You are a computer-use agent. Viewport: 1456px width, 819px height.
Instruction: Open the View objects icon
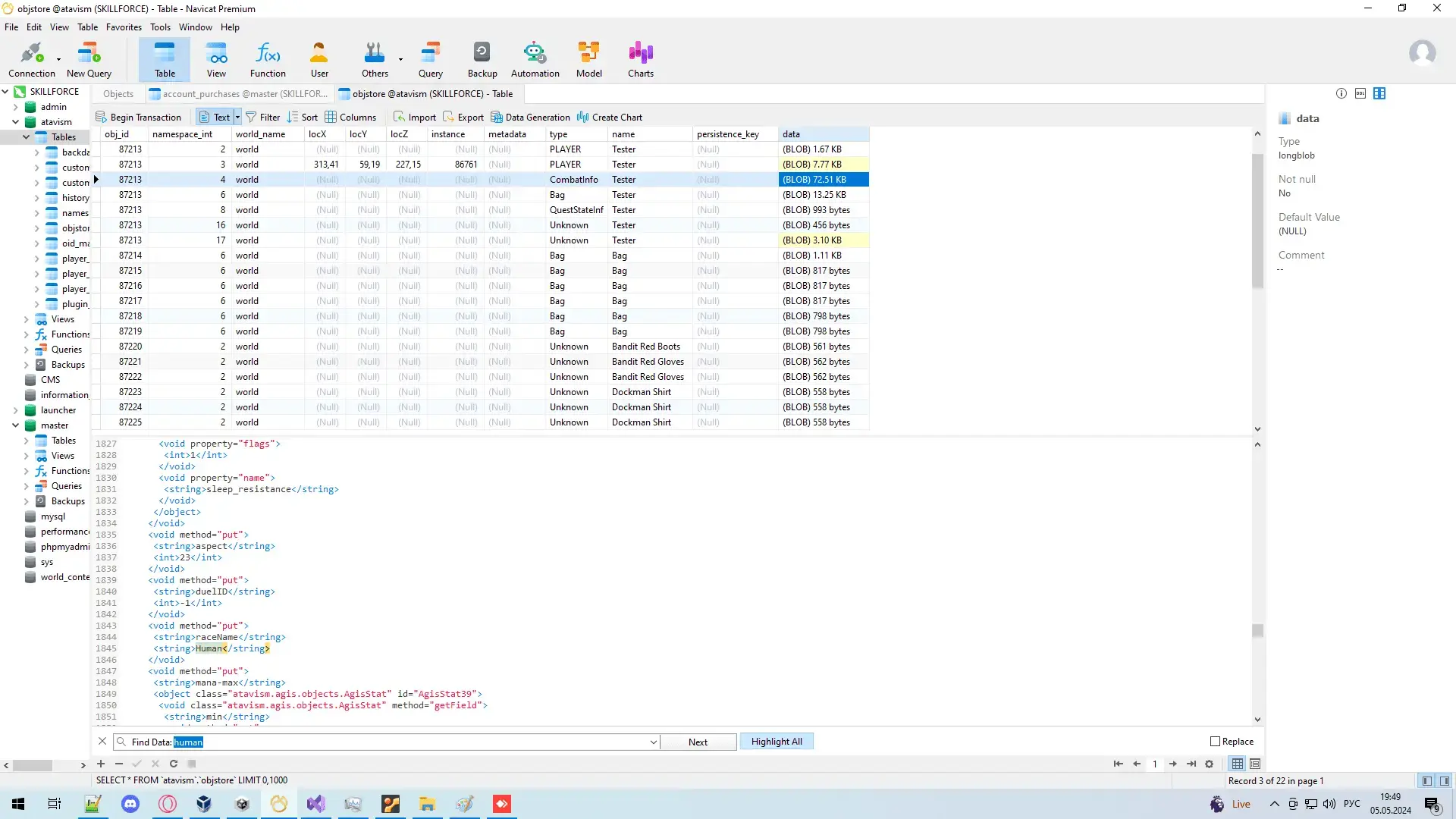(x=216, y=60)
